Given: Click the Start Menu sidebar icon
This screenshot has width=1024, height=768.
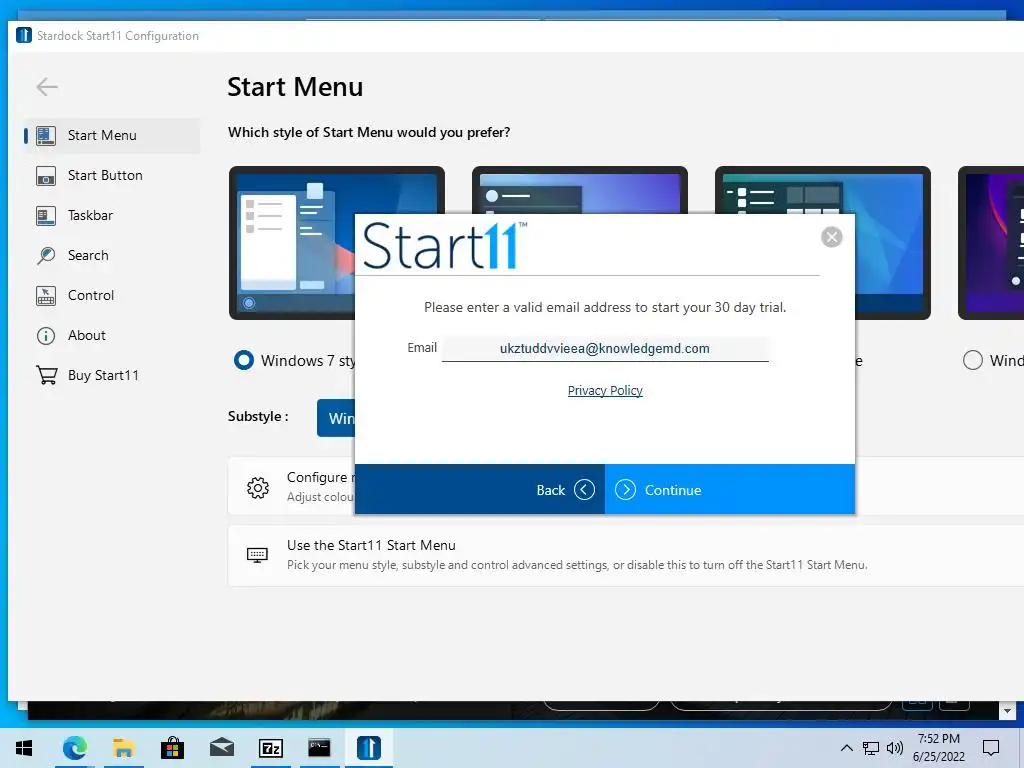Looking at the screenshot, I should [x=46, y=136].
